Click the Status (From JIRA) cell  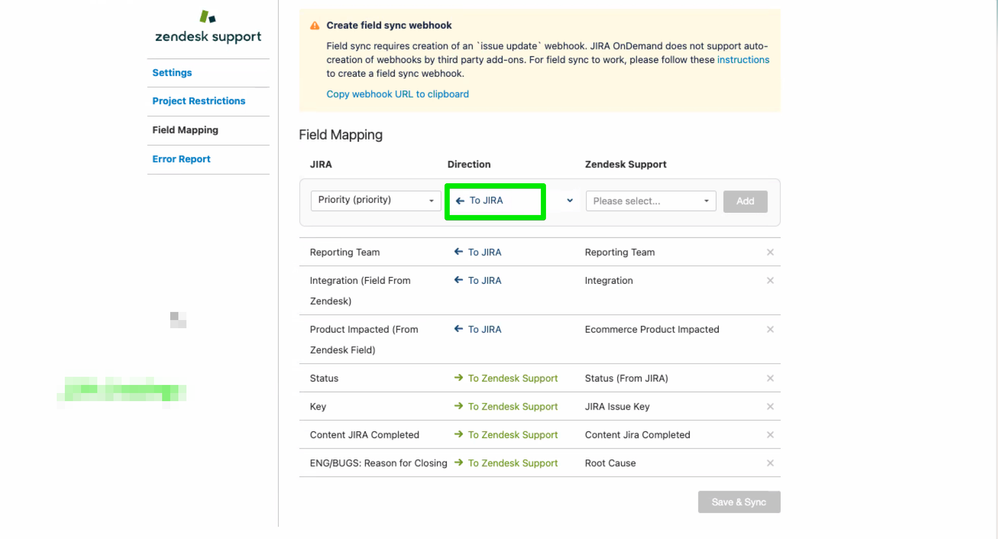[x=626, y=378]
